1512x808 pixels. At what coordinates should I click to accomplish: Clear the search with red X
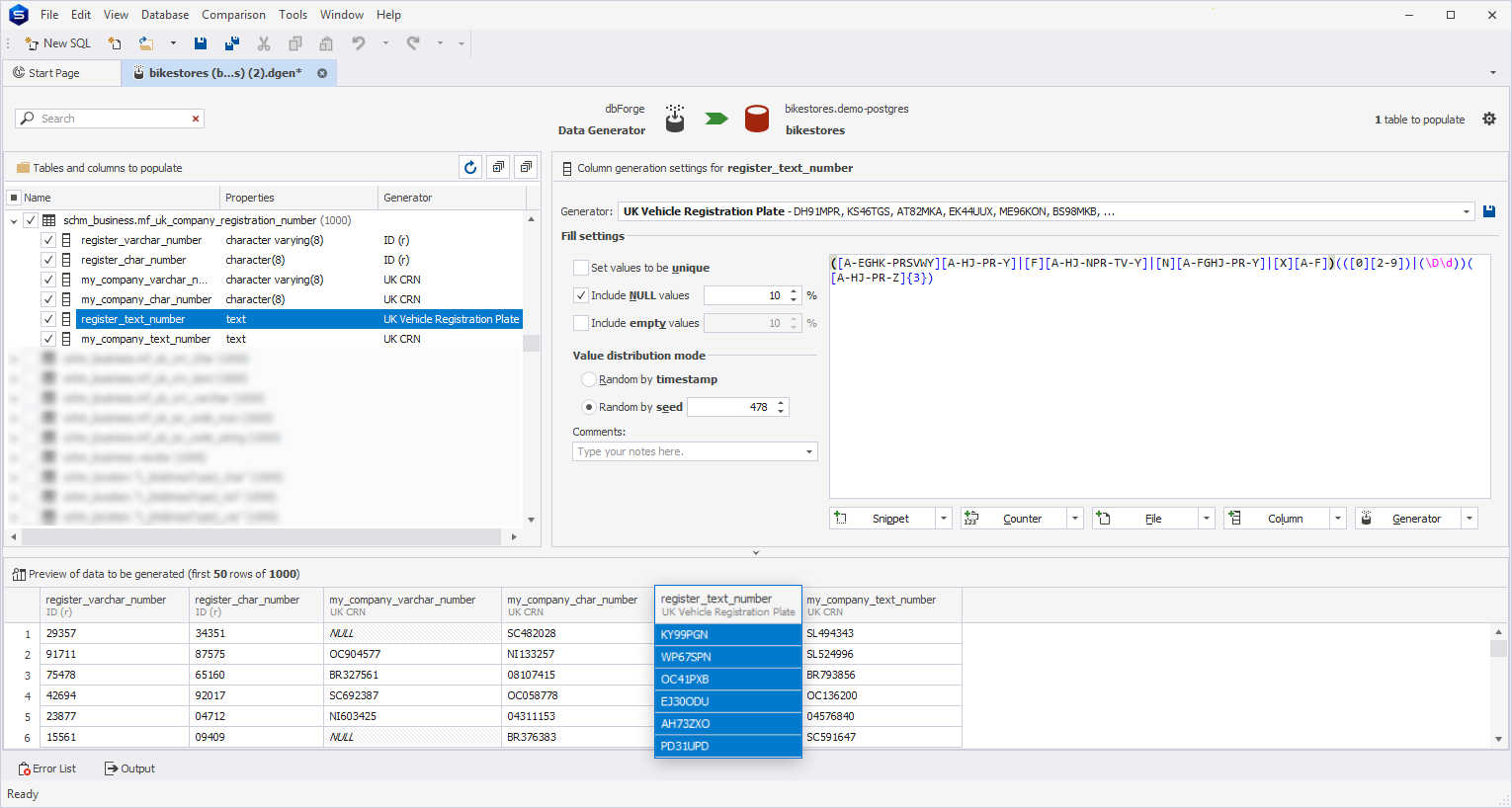pyautogui.click(x=196, y=119)
